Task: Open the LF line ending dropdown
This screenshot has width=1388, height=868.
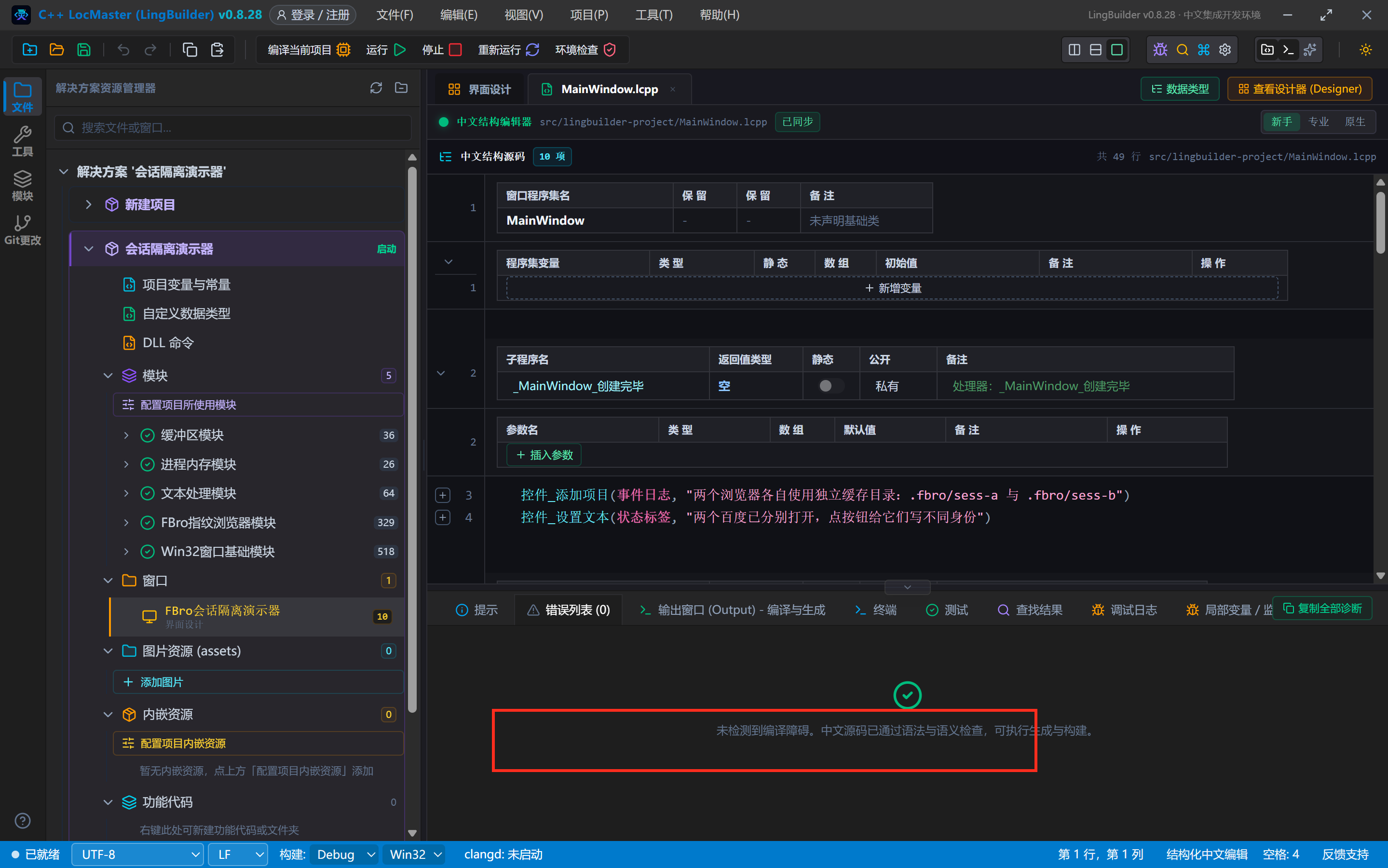Action: tap(238, 854)
